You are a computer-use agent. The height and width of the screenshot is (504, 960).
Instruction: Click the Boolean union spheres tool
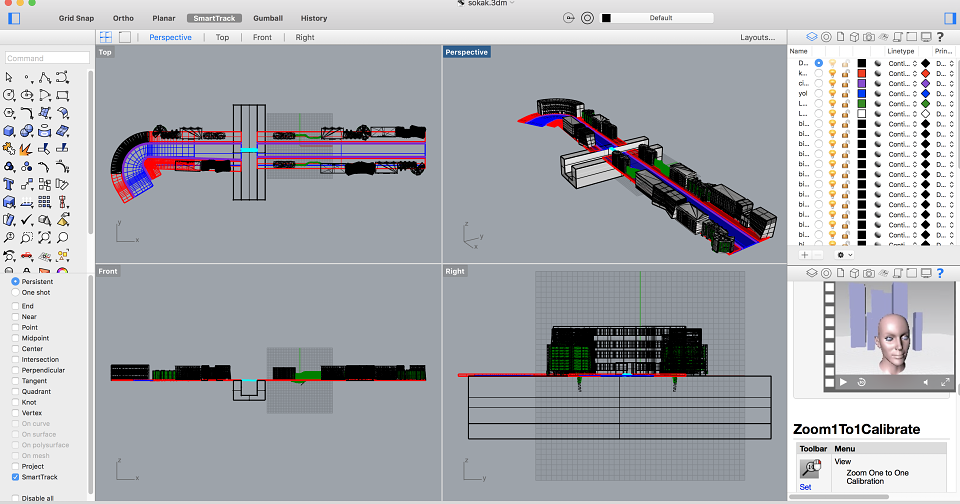27,130
